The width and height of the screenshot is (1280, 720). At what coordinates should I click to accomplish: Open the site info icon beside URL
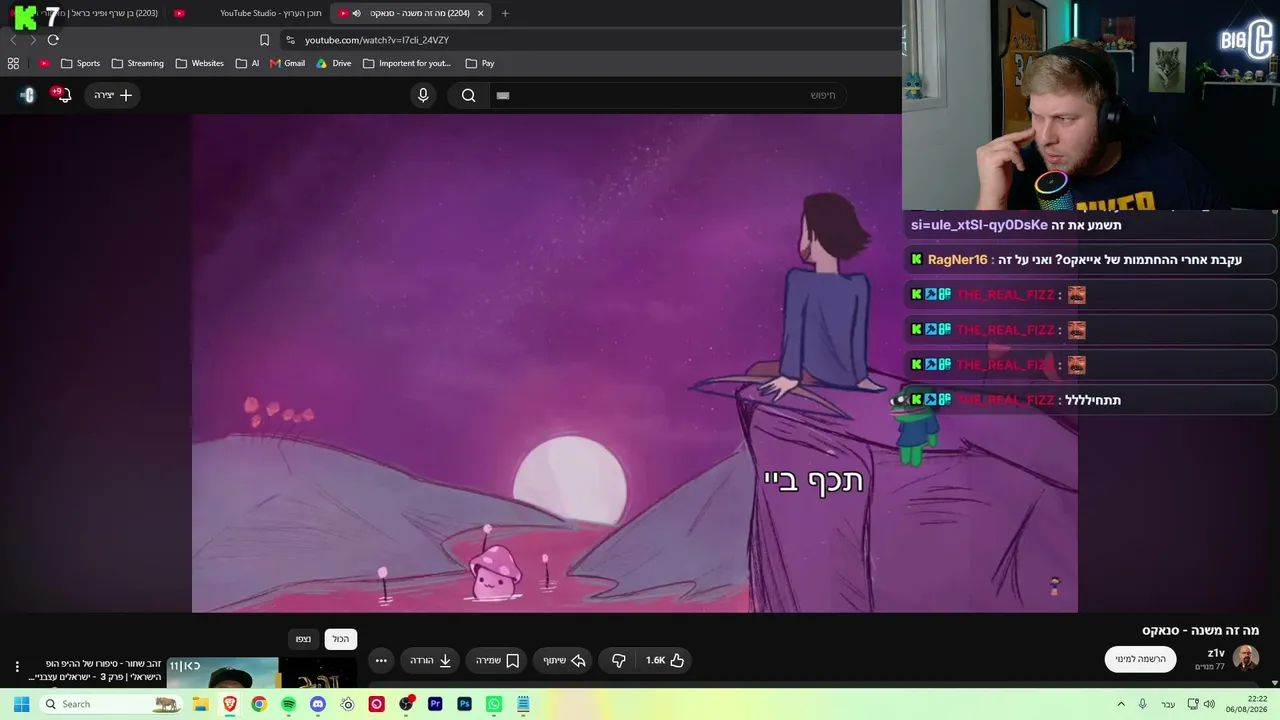coord(290,40)
